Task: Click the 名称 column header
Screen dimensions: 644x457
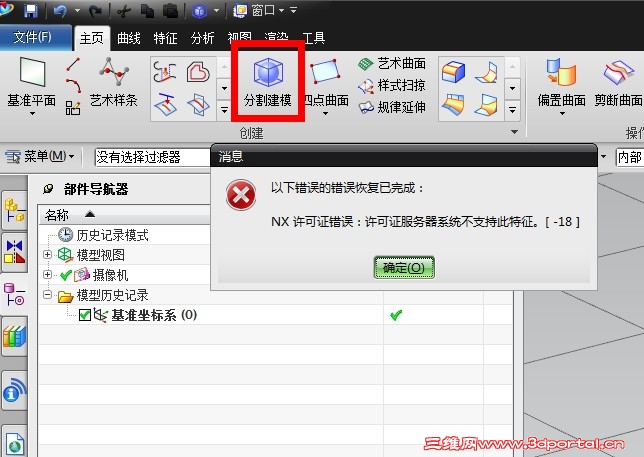Action: click(x=57, y=215)
